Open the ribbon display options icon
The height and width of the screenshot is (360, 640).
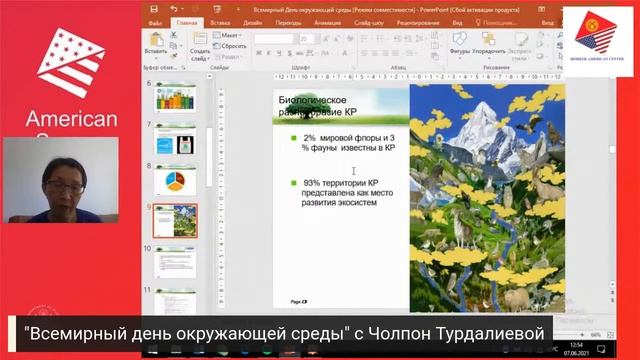[x=542, y=9]
